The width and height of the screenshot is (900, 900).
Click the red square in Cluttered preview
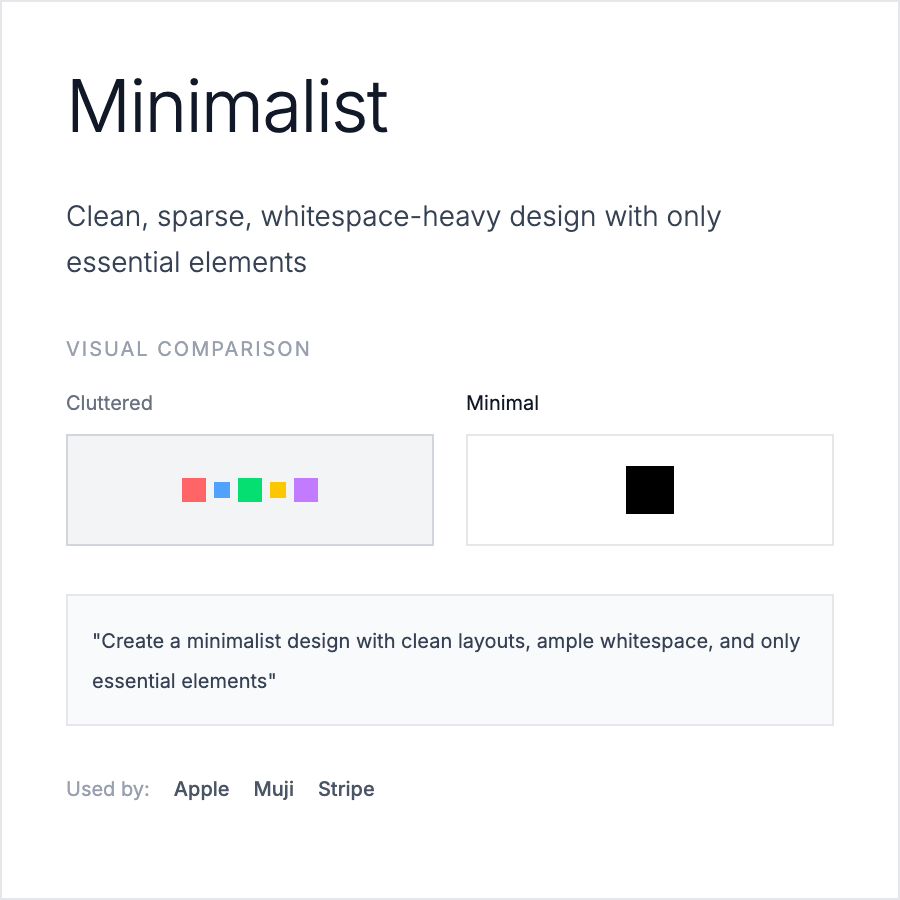pos(194,490)
